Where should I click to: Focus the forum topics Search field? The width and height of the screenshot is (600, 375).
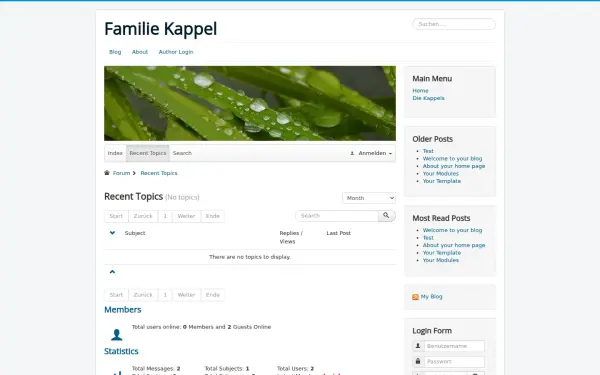coord(337,216)
